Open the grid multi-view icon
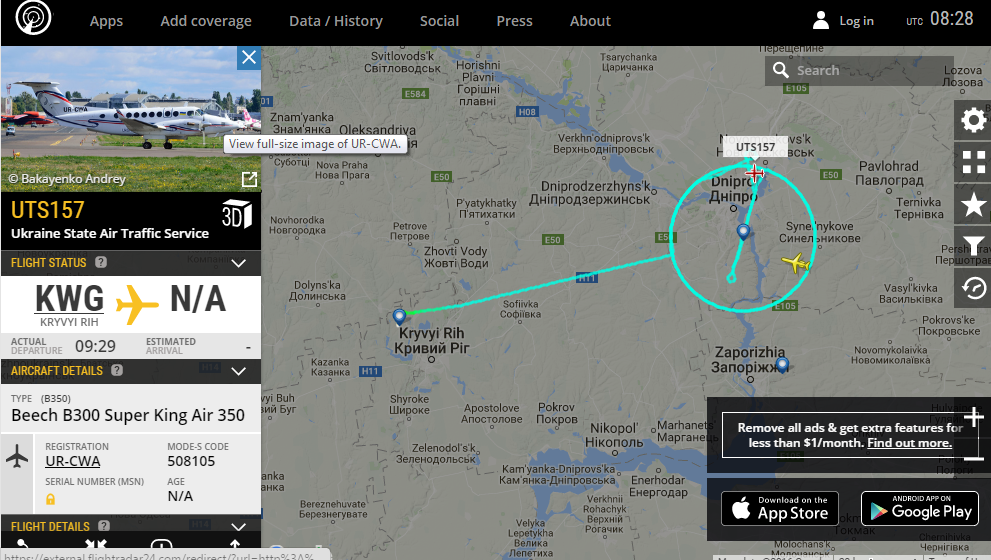Screen dimensions: 991x560 [973, 161]
